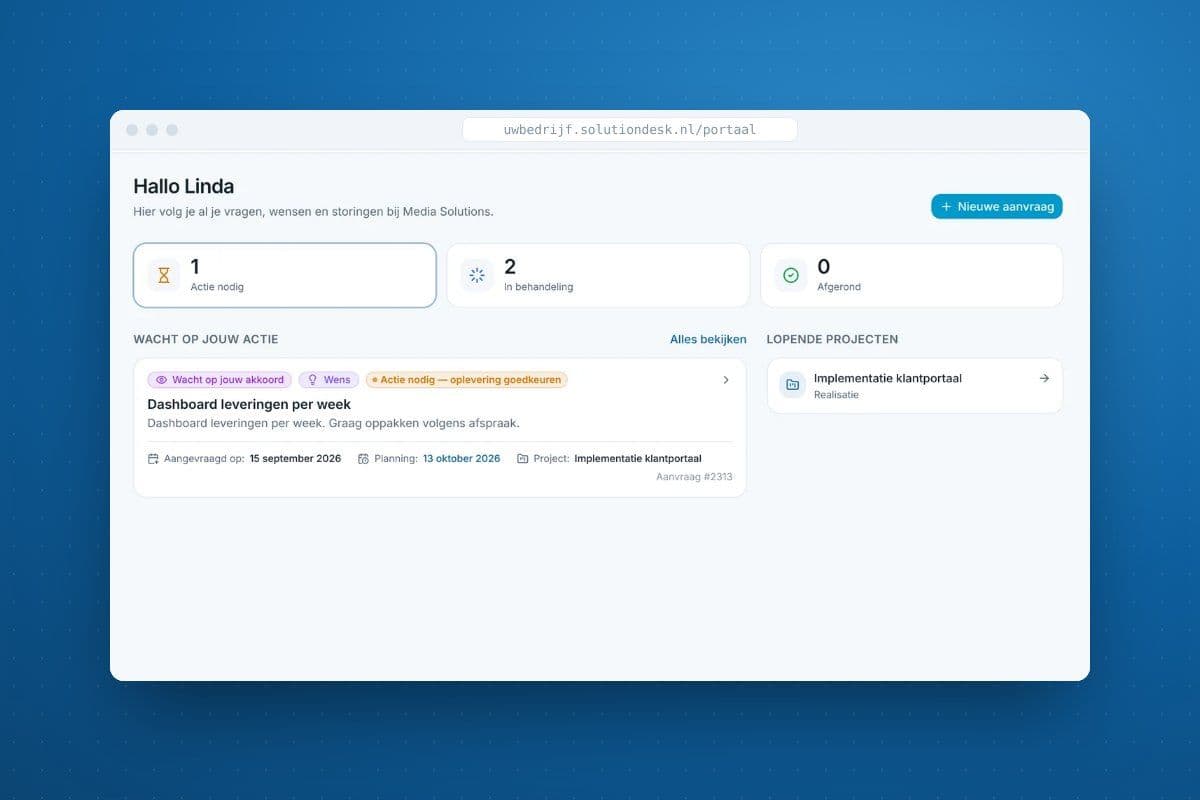The image size is (1200, 800).
Task: Click the hourglass icon in Actie nodig card
Action: [164, 275]
